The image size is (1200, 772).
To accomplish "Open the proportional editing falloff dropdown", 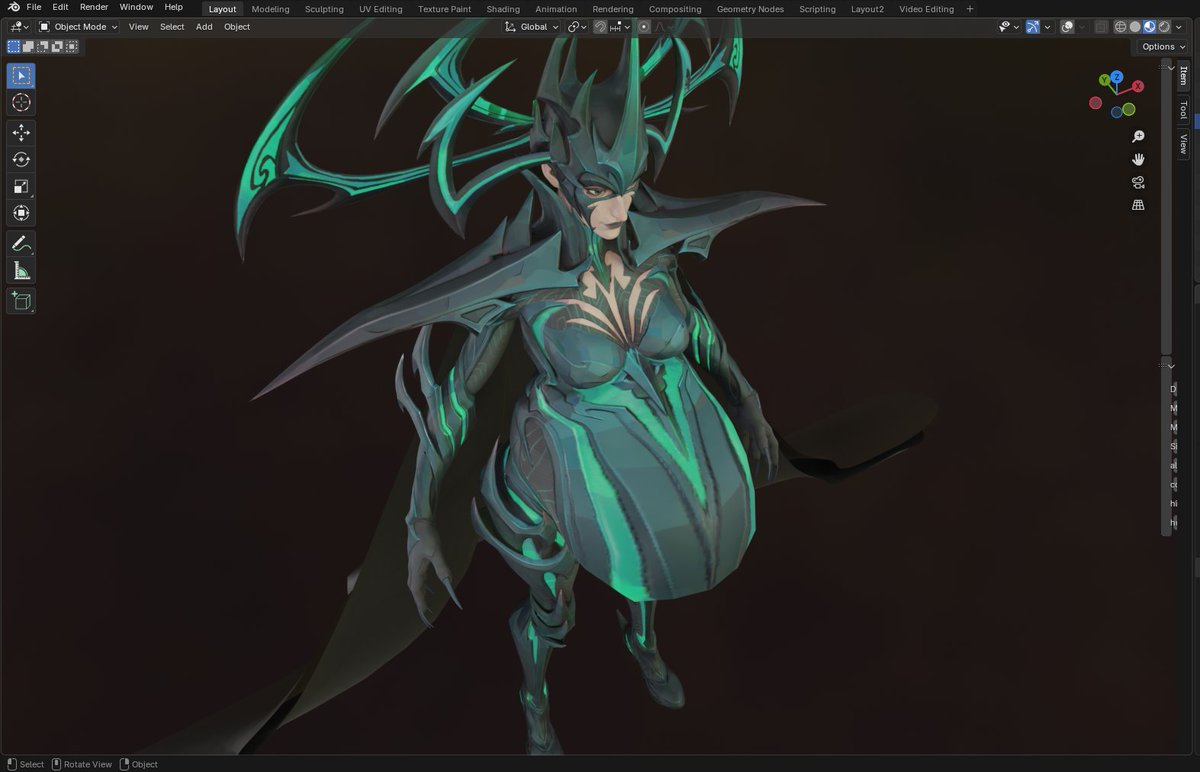I will click(x=664, y=27).
